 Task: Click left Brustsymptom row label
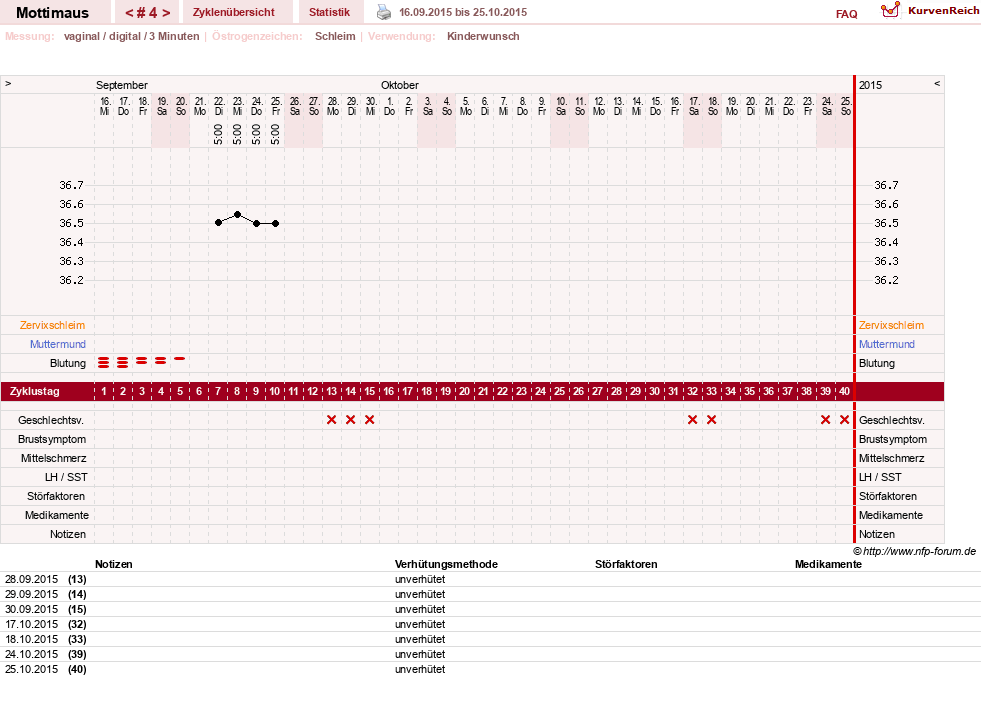coord(52,439)
